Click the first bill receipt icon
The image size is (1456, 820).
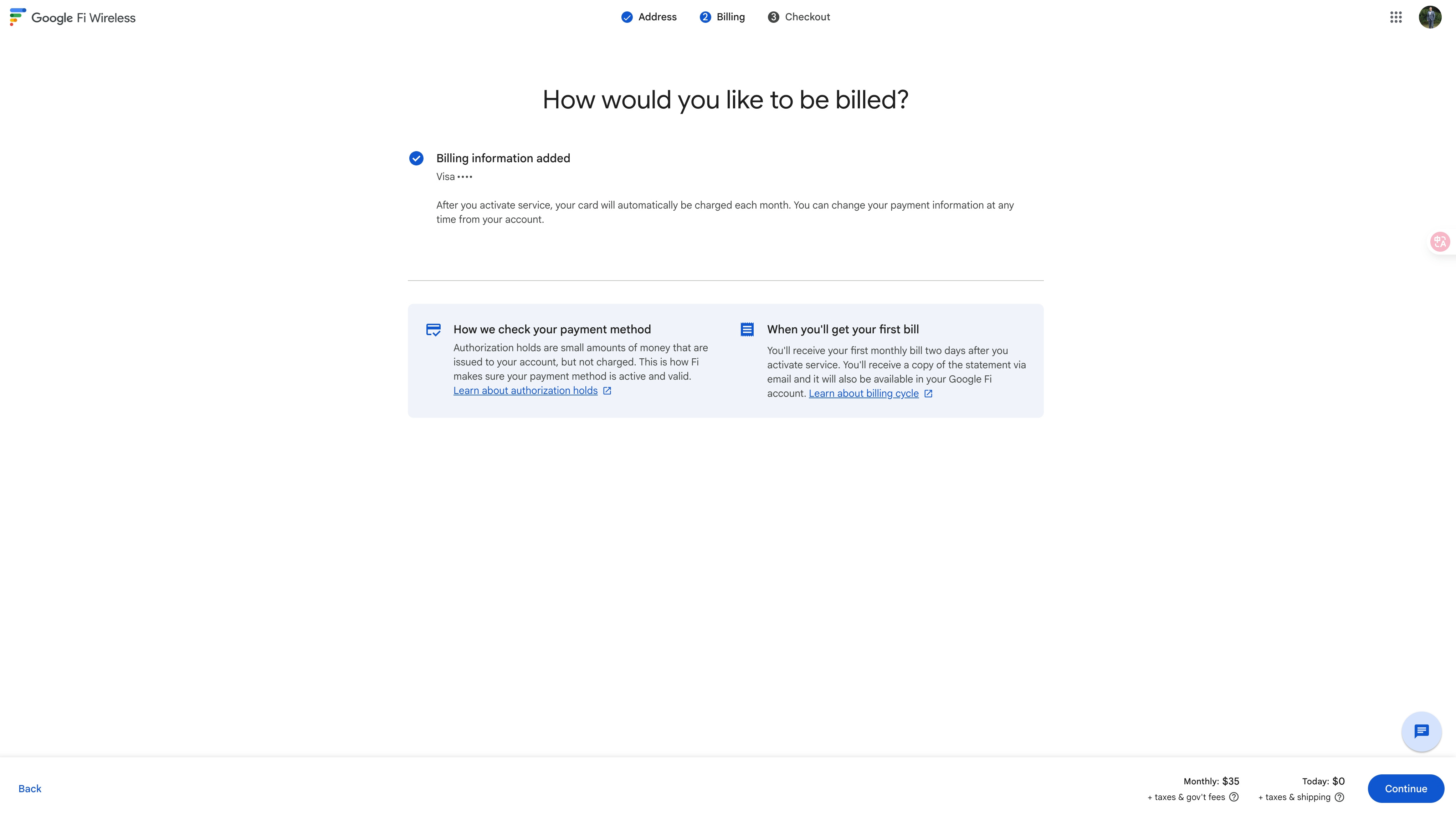pos(747,329)
